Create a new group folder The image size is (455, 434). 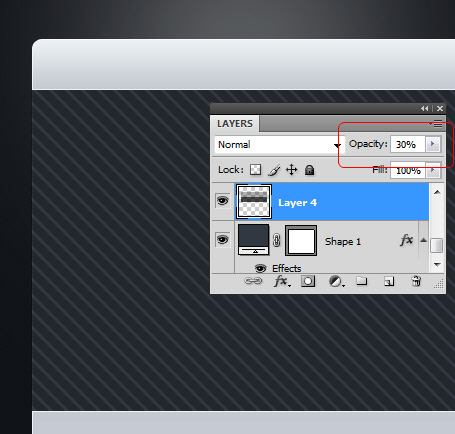[362, 281]
